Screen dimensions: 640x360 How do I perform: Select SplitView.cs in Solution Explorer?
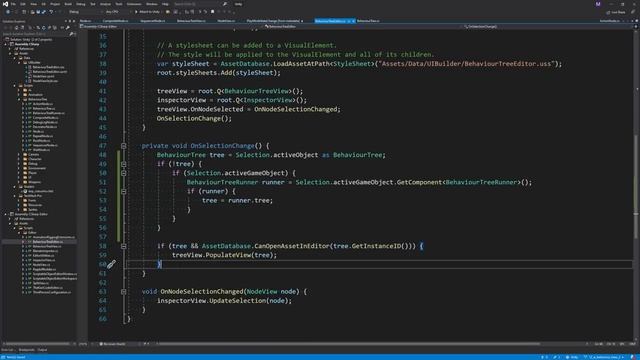click(x=40, y=283)
